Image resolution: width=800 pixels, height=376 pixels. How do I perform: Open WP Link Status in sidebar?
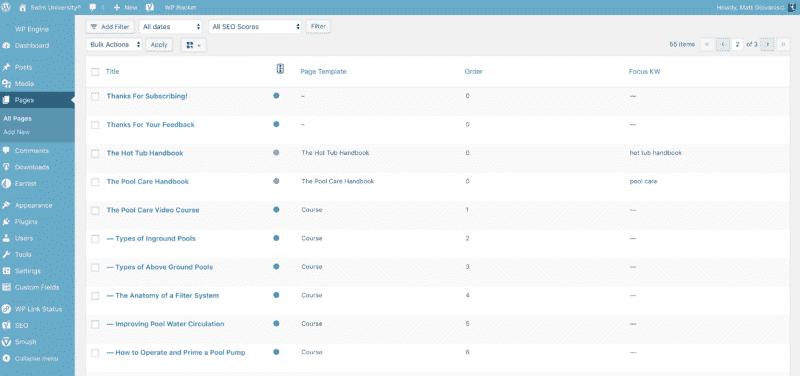point(37,309)
